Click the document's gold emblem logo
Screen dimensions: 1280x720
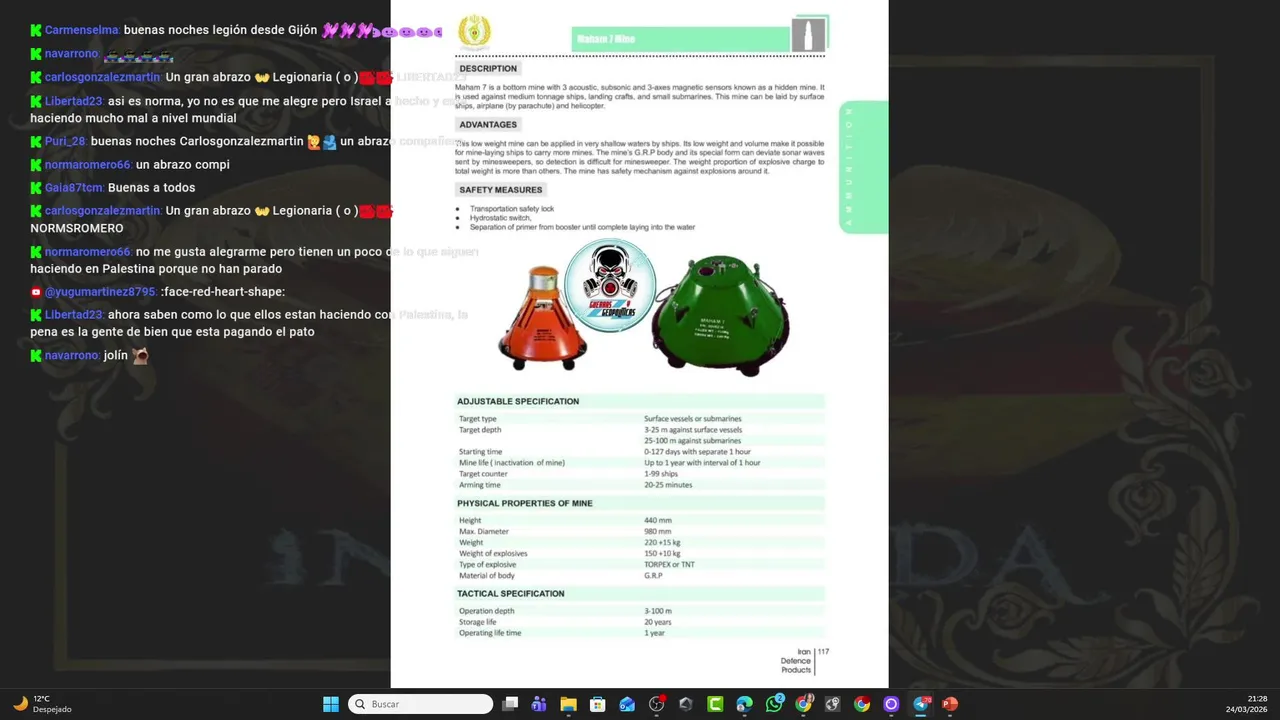coord(474,32)
